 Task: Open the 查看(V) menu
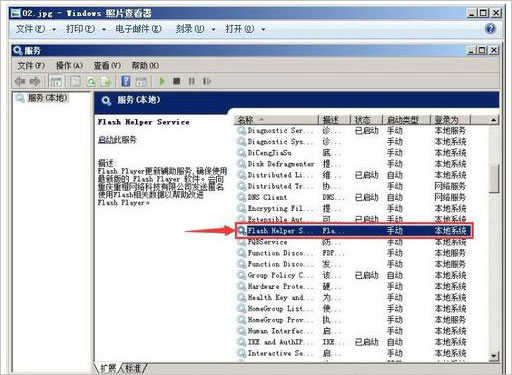pyautogui.click(x=107, y=65)
